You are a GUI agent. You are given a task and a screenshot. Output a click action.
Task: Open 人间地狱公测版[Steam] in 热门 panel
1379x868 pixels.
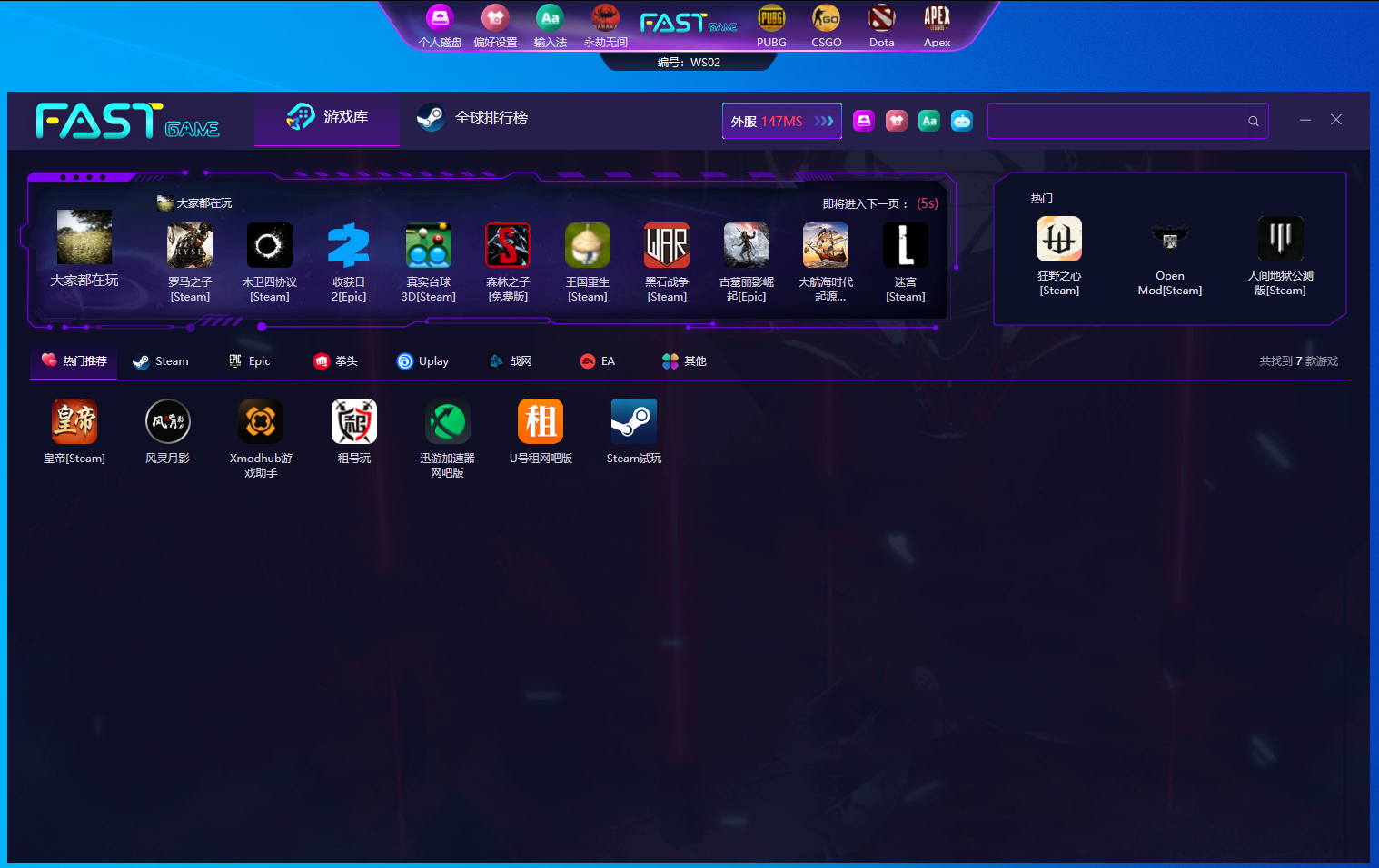[x=1281, y=256]
